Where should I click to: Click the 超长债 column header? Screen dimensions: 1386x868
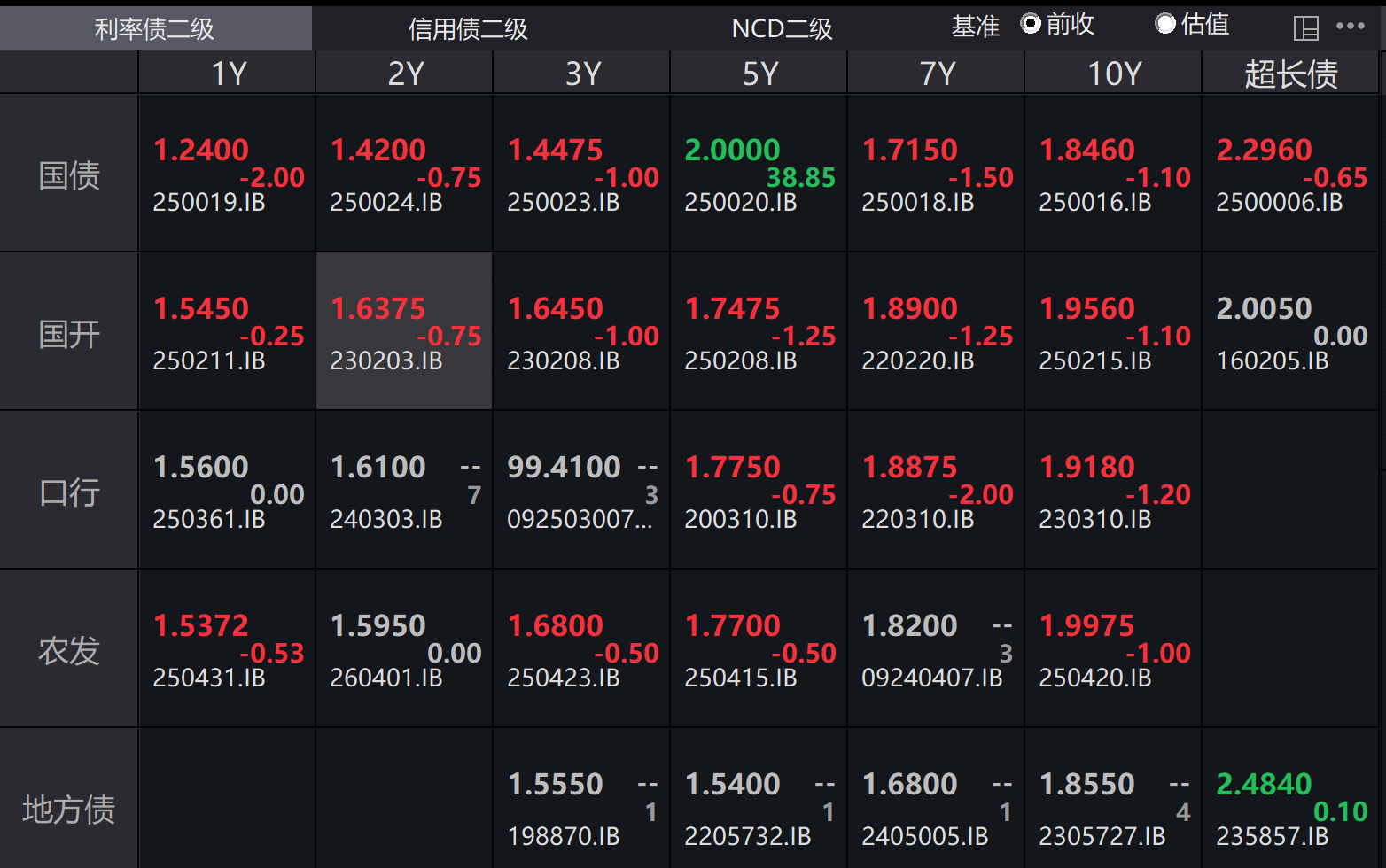(1290, 74)
